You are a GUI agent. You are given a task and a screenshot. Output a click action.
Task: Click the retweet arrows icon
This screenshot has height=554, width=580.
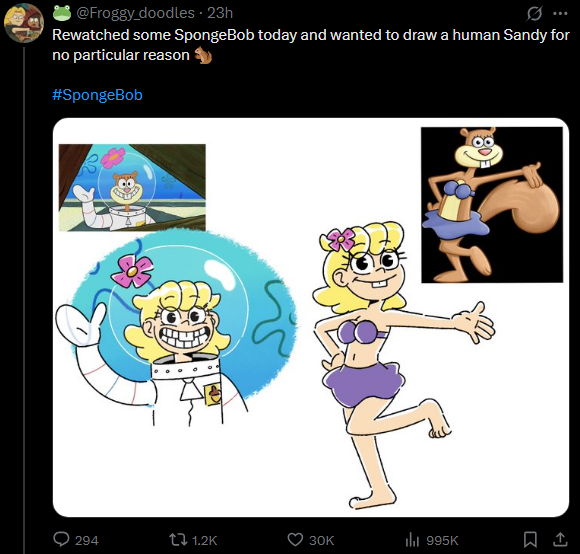pyautogui.click(x=178, y=540)
